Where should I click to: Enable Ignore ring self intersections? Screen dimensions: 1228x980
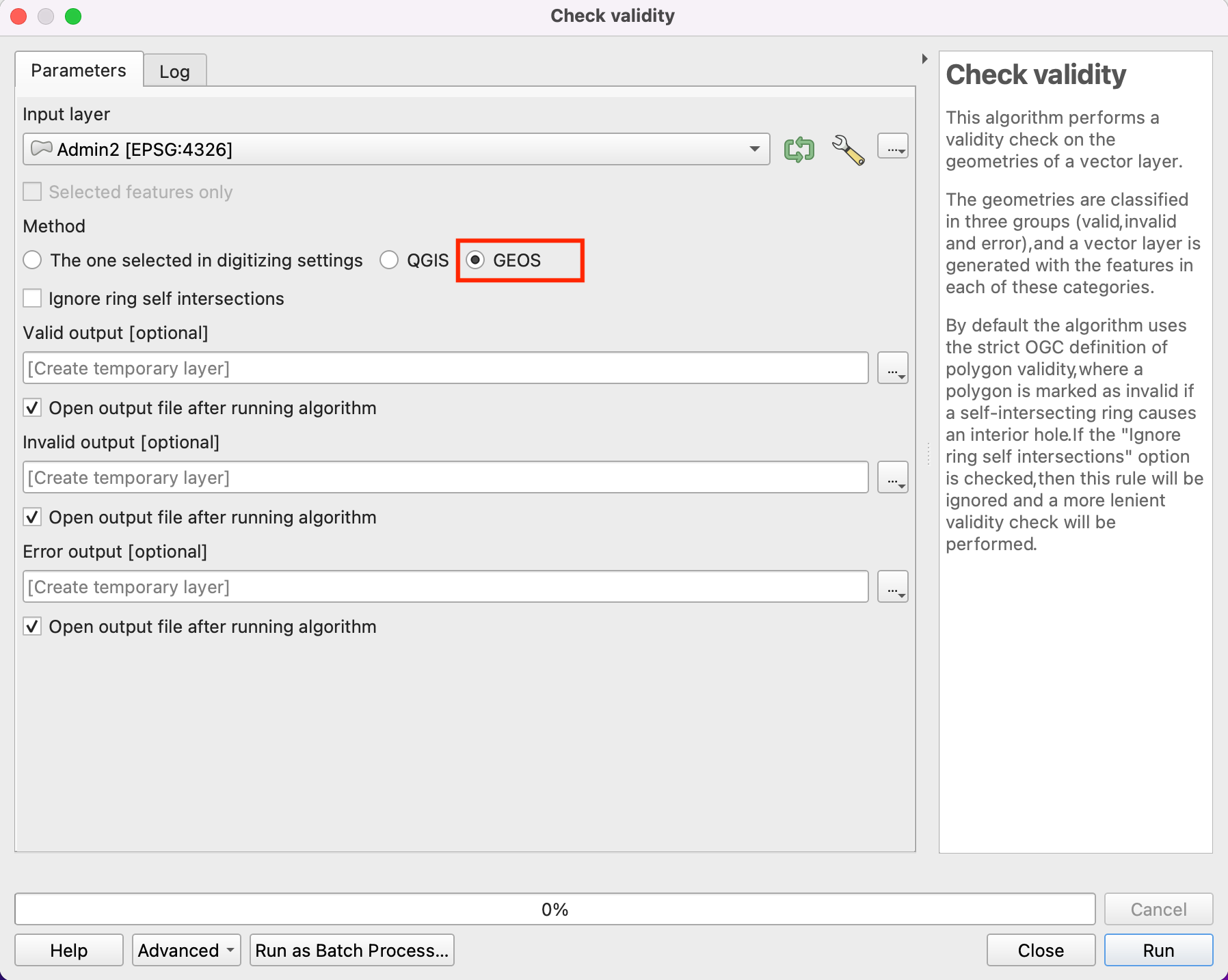coord(32,299)
